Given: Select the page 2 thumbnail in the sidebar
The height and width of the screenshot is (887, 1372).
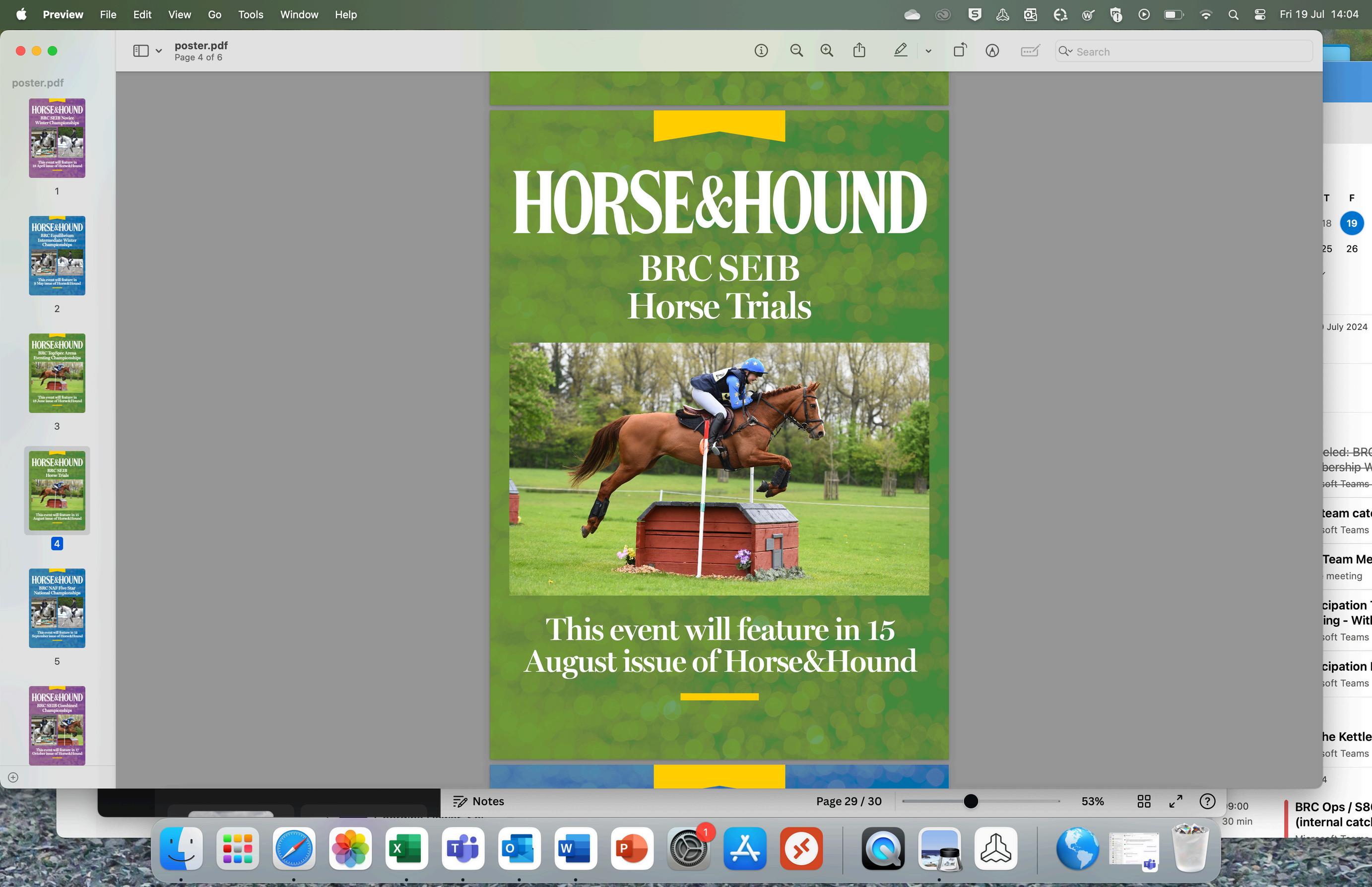Looking at the screenshot, I should [57, 256].
